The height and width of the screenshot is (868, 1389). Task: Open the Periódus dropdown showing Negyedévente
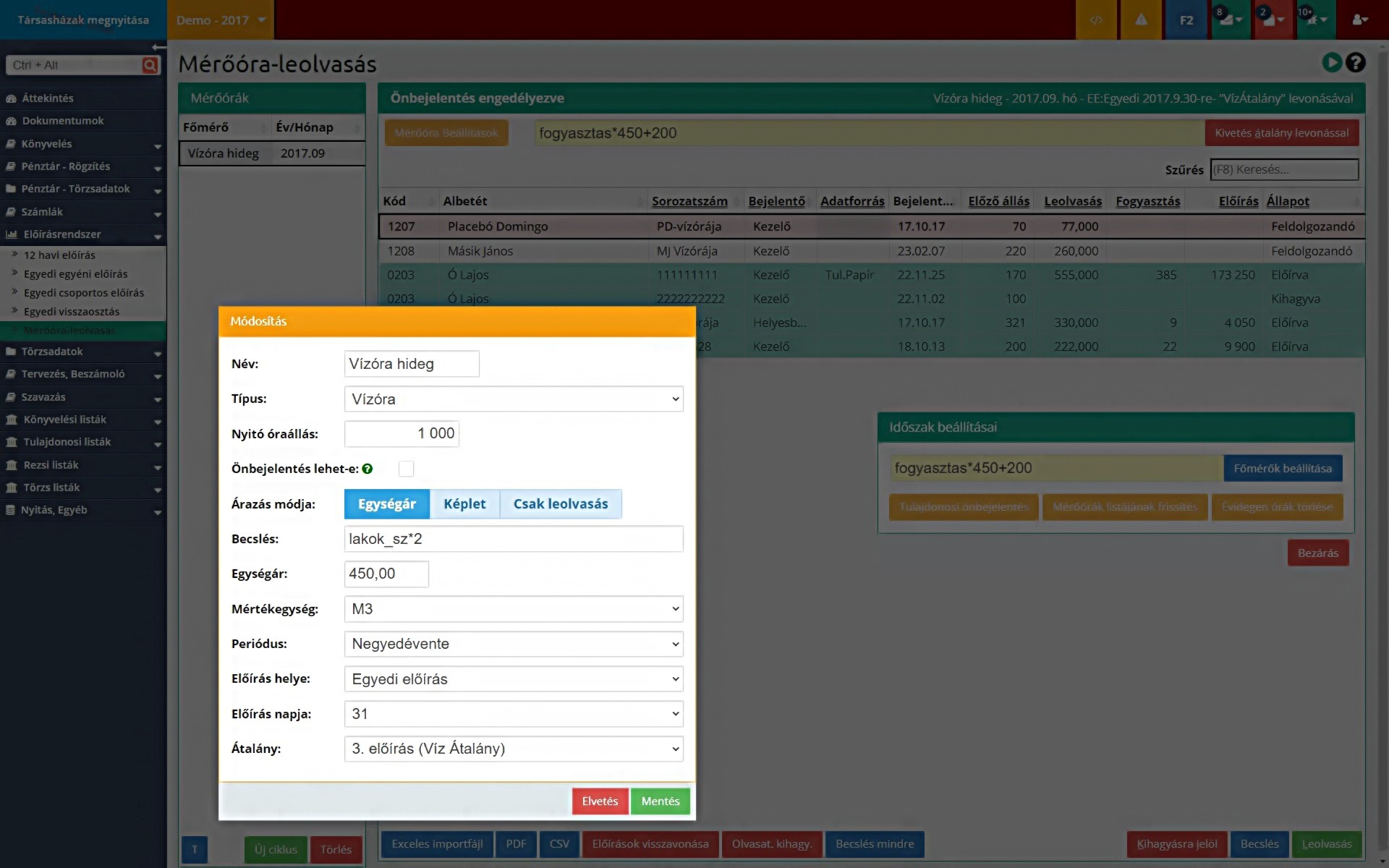[514, 644]
